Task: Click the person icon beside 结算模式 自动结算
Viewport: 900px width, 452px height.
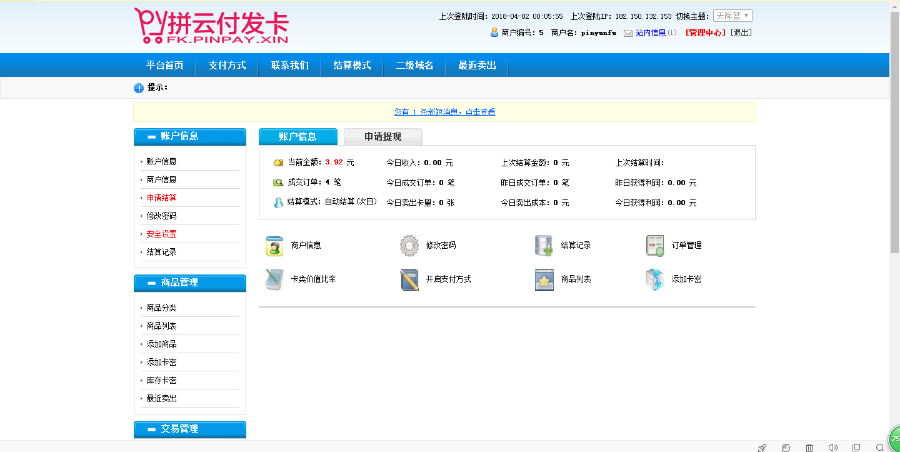Action: (x=278, y=202)
